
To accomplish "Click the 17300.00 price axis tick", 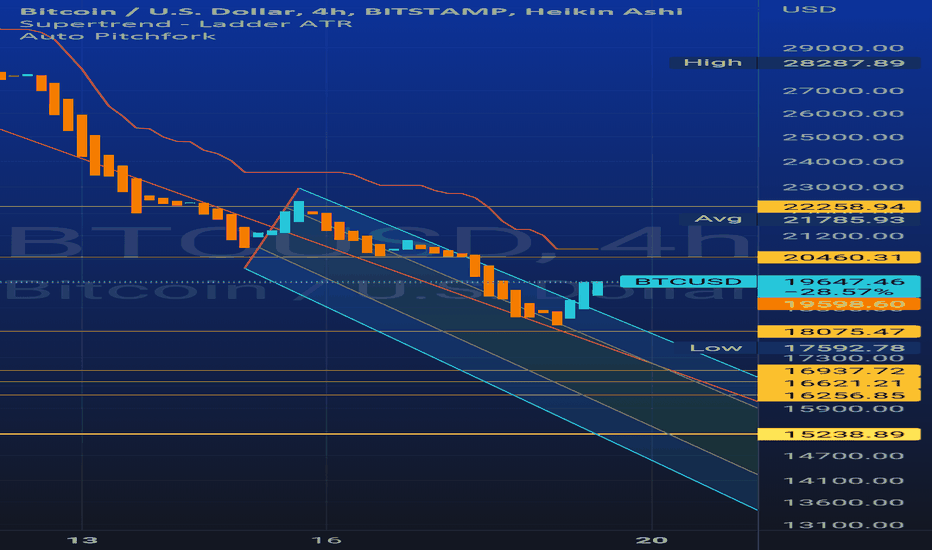I will pyautogui.click(x=843, y=359).
